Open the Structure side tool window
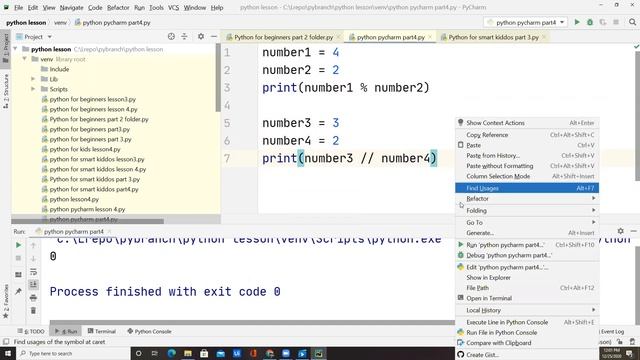This screenshot has height=360, width=640. [6, 91]
